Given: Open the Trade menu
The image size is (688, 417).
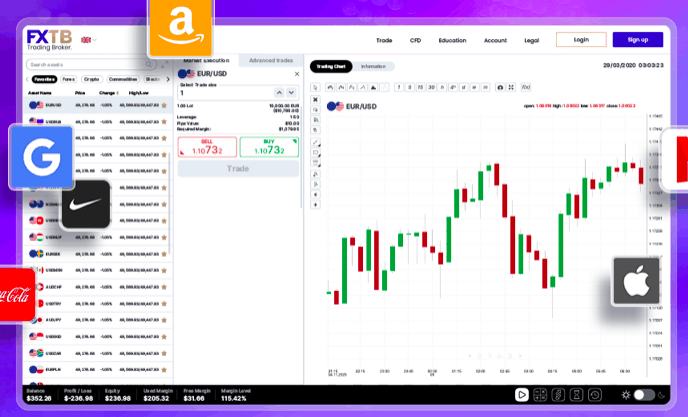Looking at the screenshot, I should coord(384,40).
